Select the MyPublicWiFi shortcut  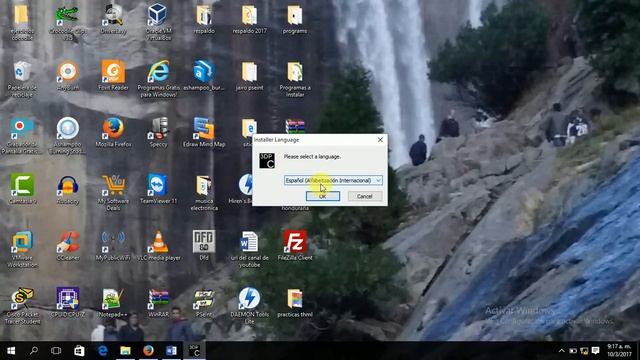pos(113,246)
